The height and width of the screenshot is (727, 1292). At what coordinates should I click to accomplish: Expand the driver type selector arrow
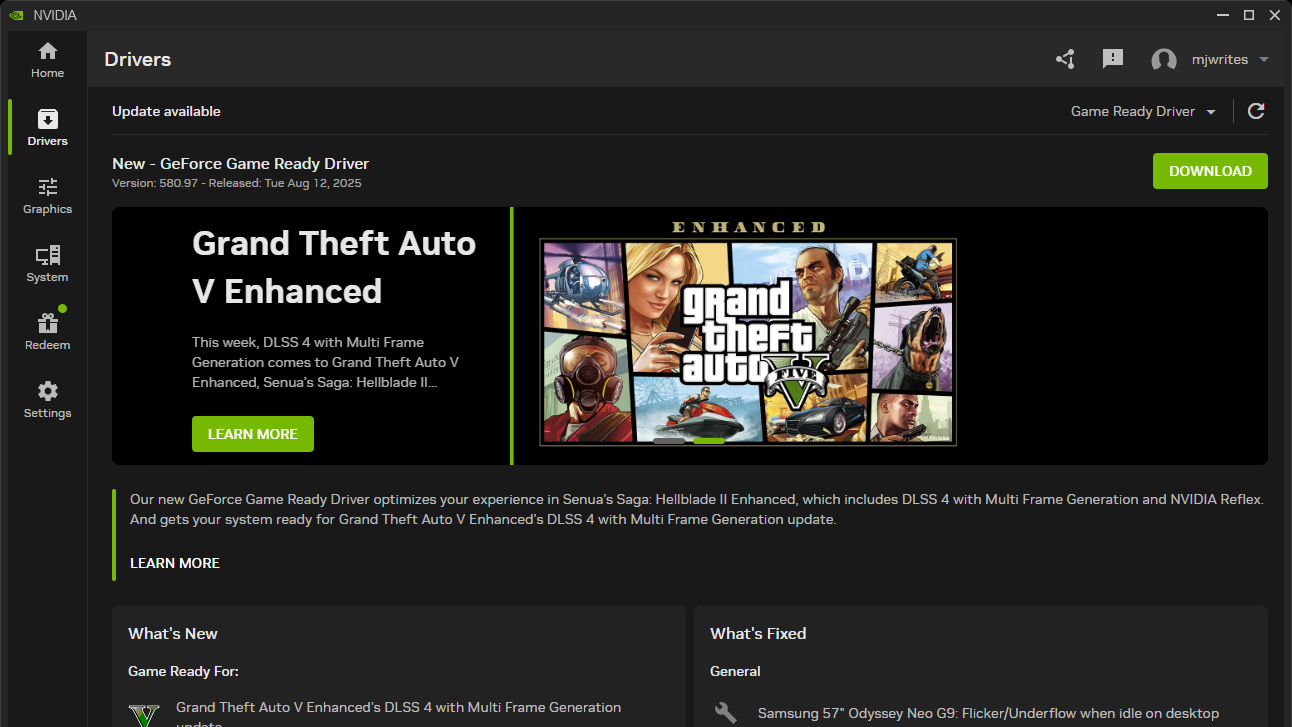[x=1210, y=112]
